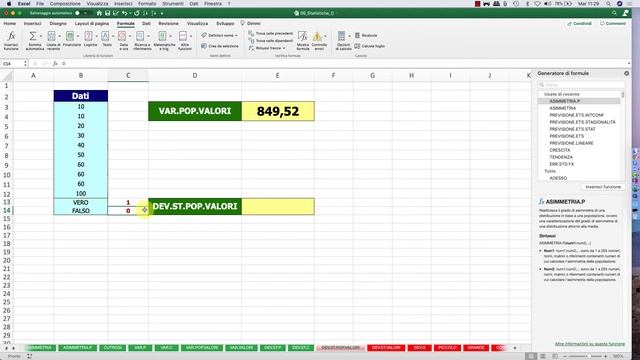The width and height of the screenshot is (640, 360).
Task: Open the Controllo errori dropdown arrow
Action: pyautogui.click(x=325, y=36)
